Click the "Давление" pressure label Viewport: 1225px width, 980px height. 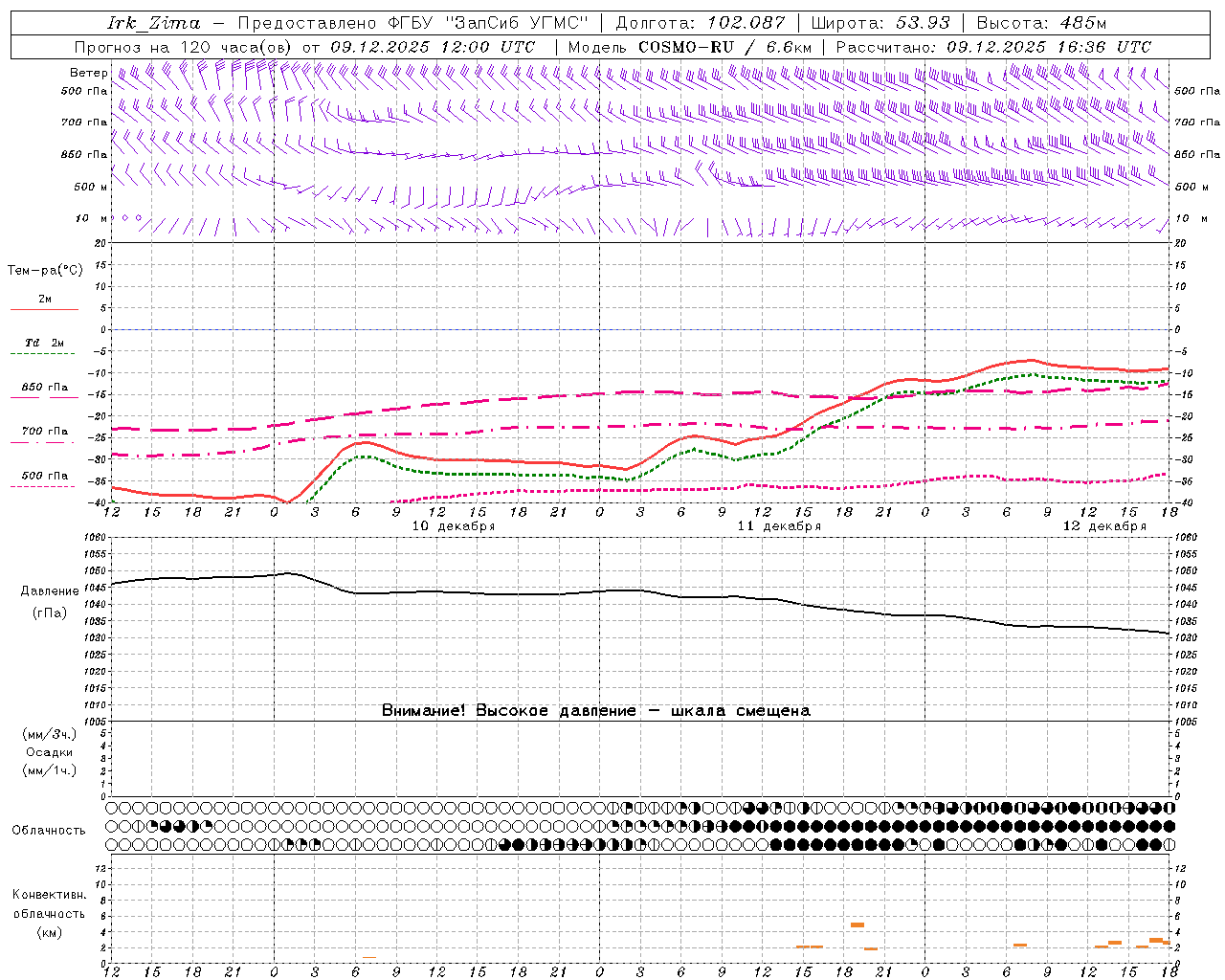pyautogui.click(x=48, y=591)
